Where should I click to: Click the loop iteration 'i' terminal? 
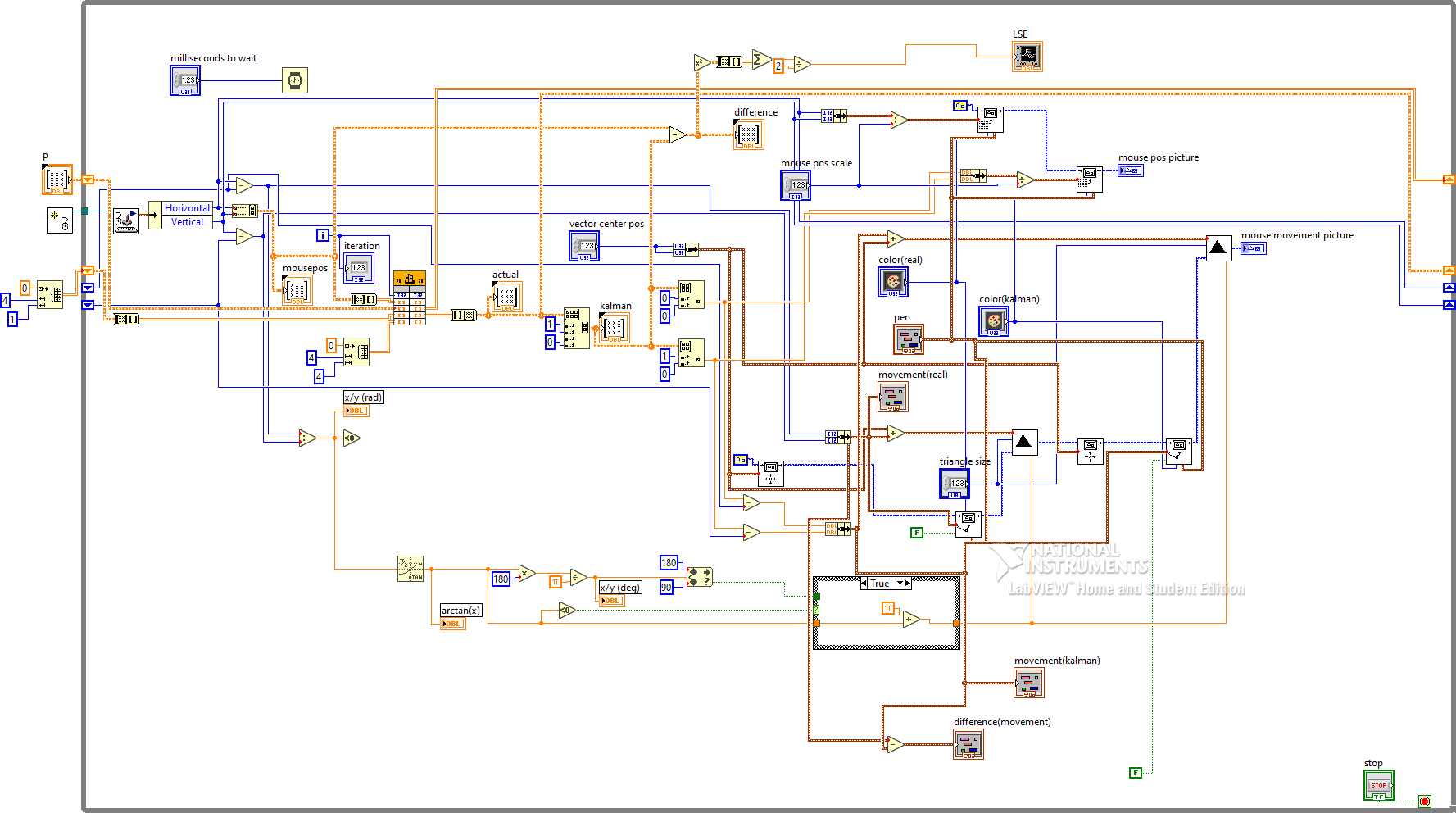coord(323,235)
